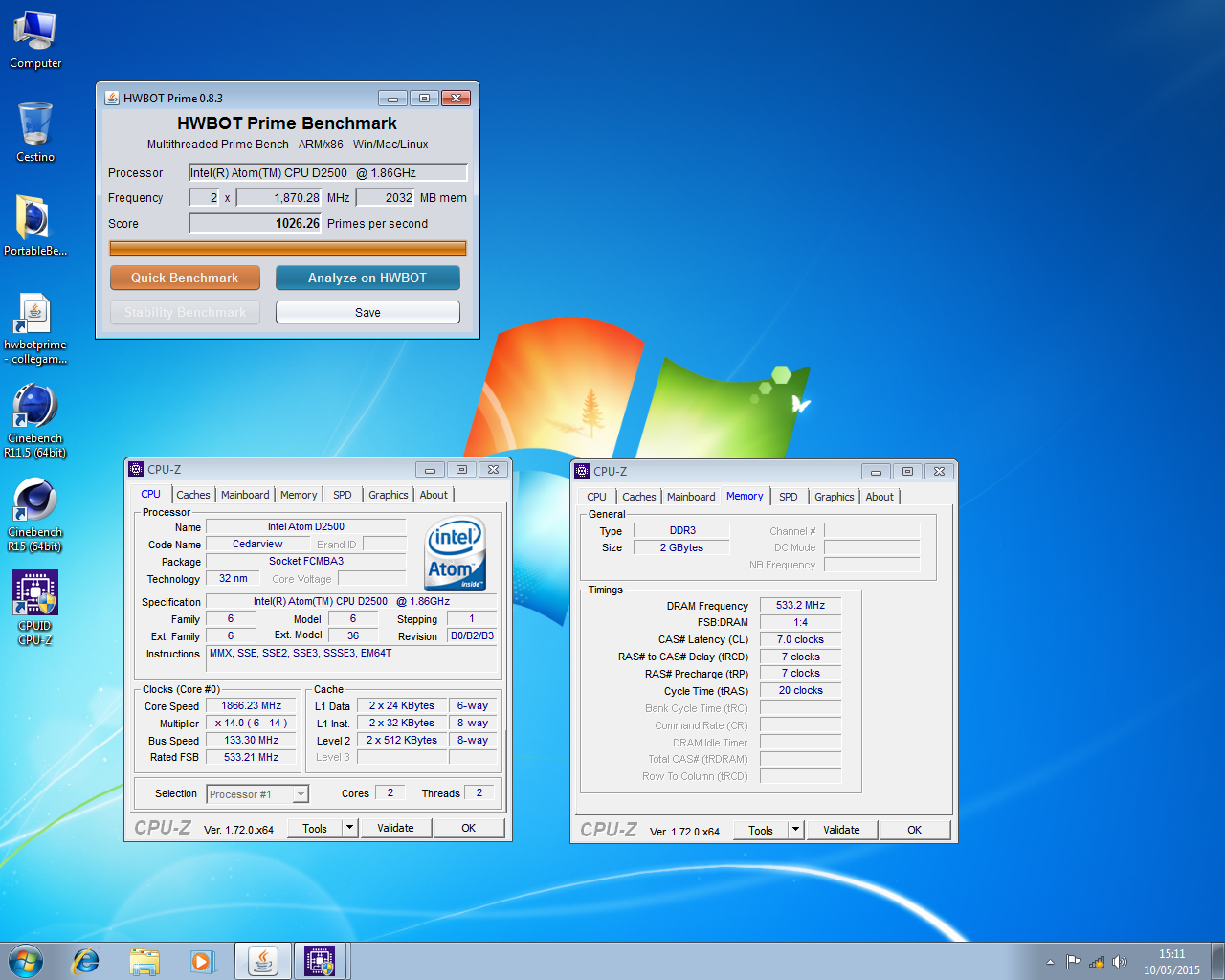Screen dimensions: 1225x980
Task: Click the Processor field in HWBOT Prime
Action: (x=327, y=172)
